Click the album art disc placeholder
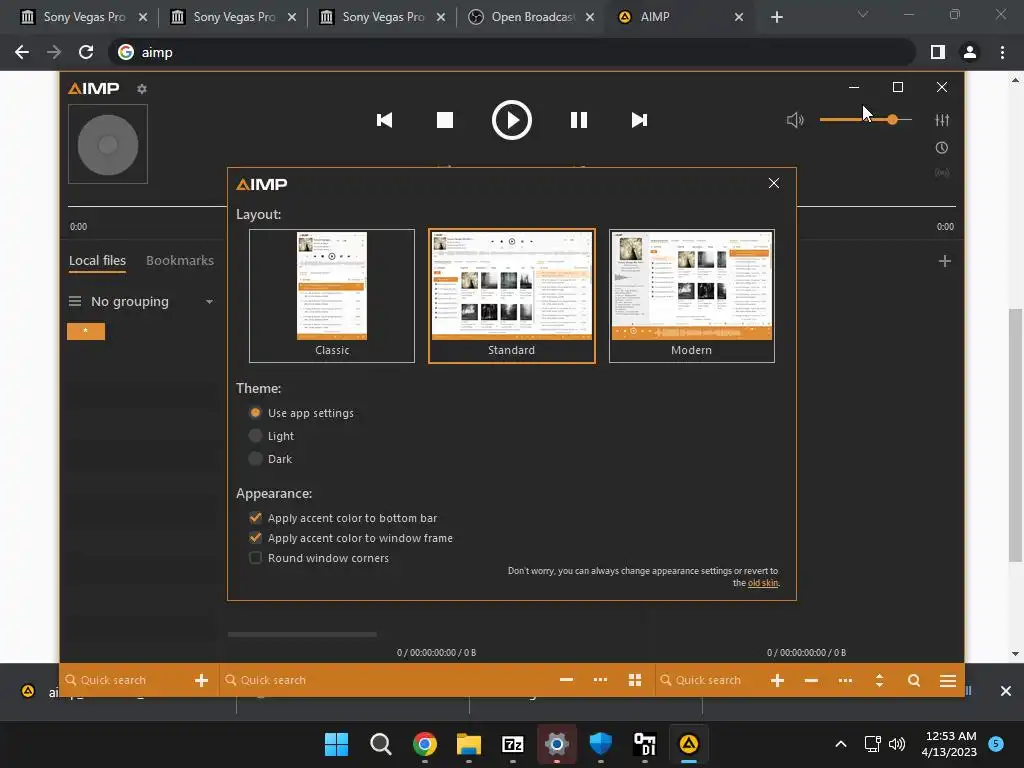This screenshot has width=1024, height=768. [x=108, y=144]
